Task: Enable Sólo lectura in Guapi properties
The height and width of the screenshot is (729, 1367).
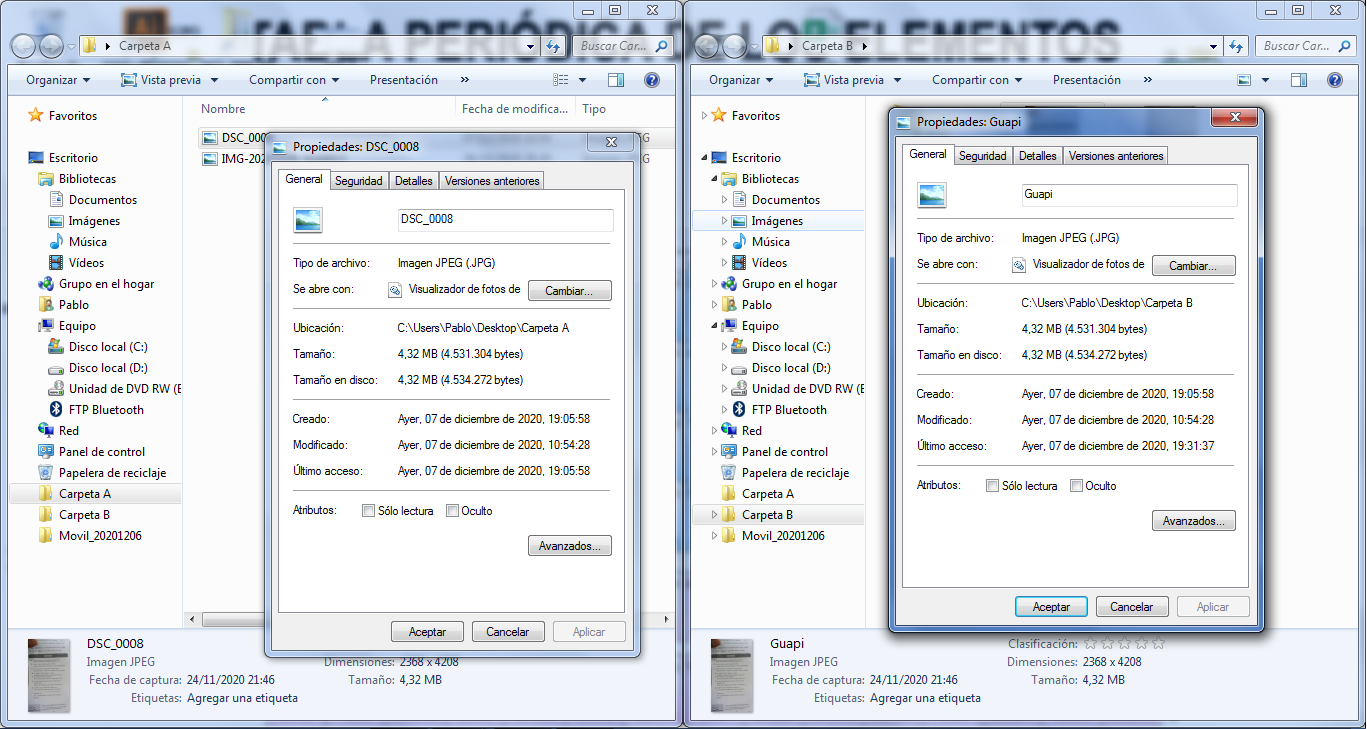Action: tap(992, 486)
